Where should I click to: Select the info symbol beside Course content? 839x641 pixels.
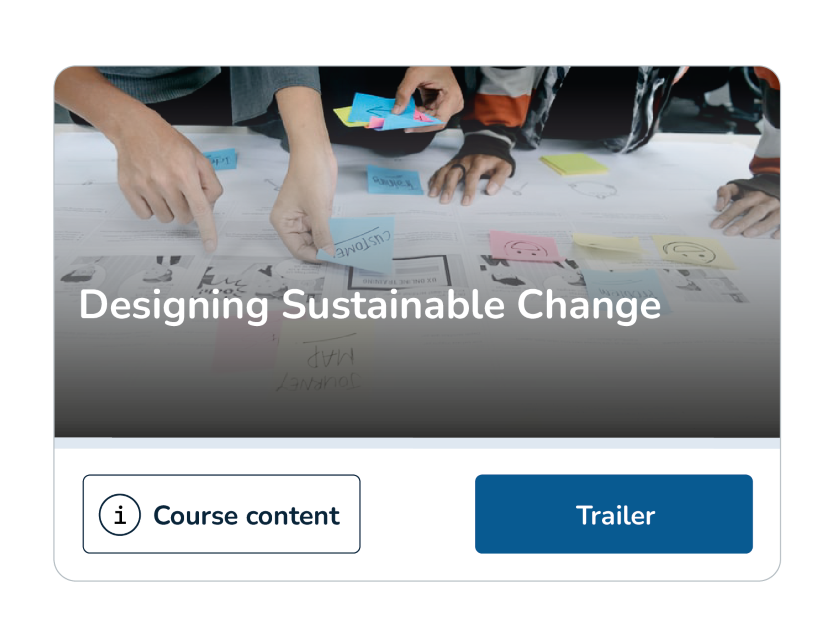[119, 515]
